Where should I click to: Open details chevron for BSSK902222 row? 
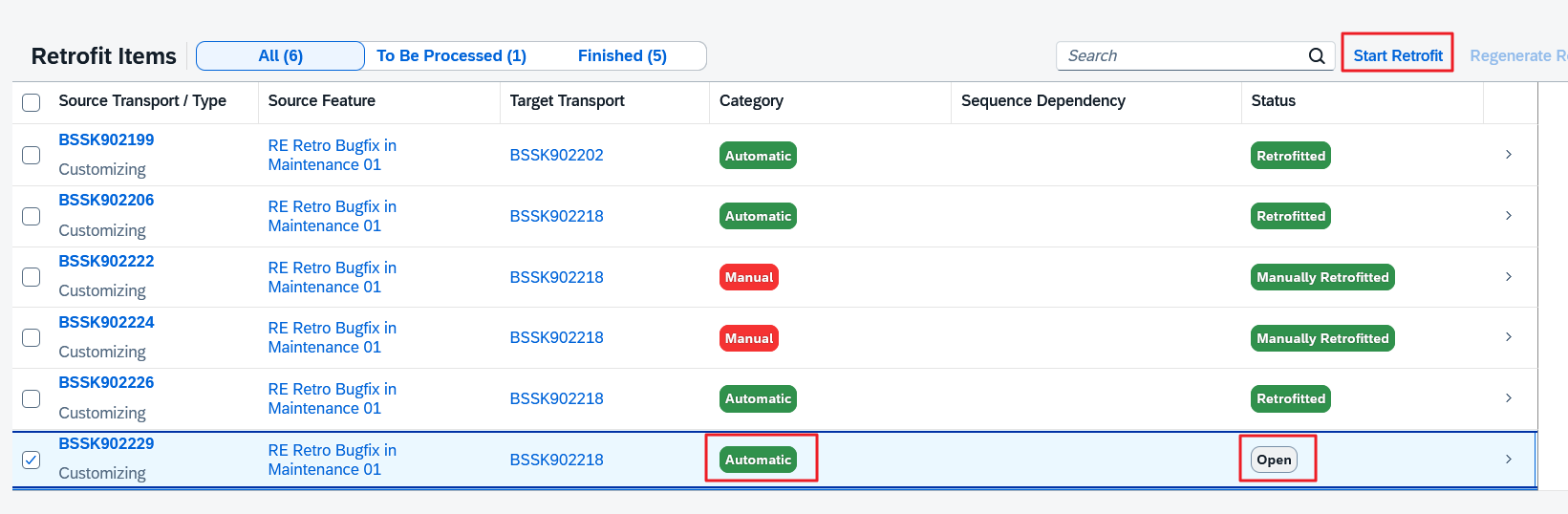point(1508,277)
